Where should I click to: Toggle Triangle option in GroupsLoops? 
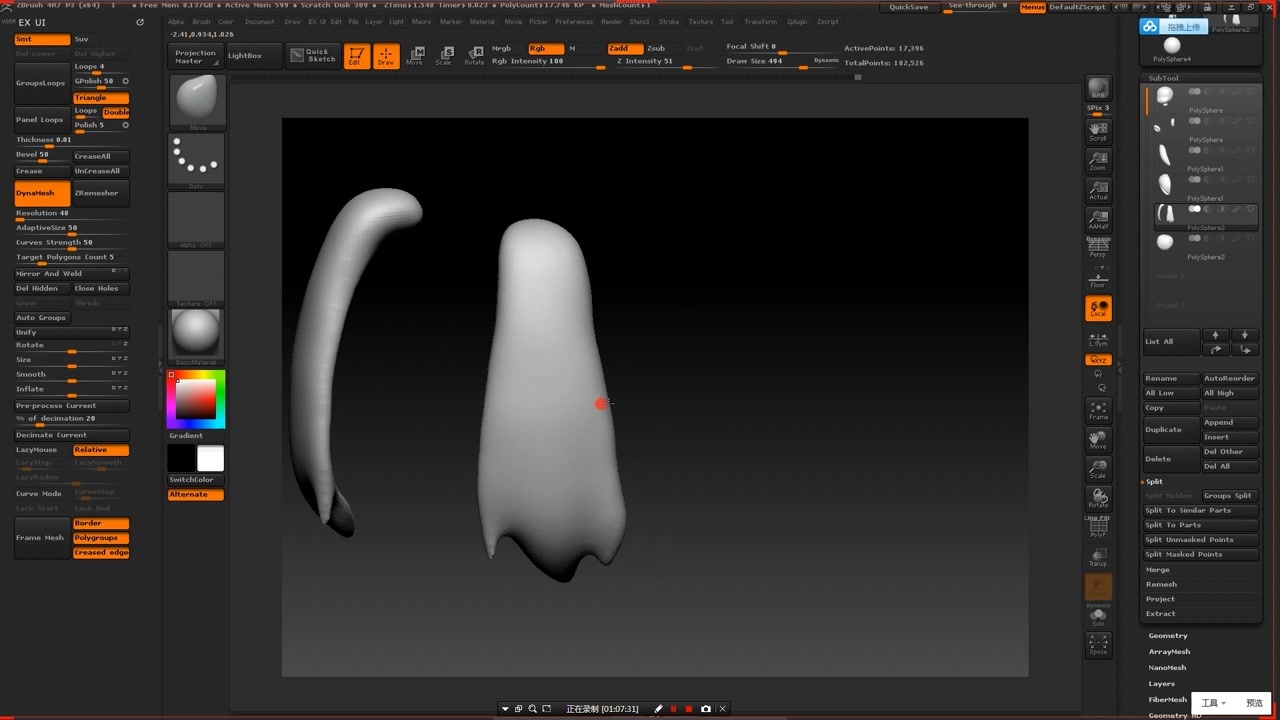pyautogui.click(x=101, y=98)
